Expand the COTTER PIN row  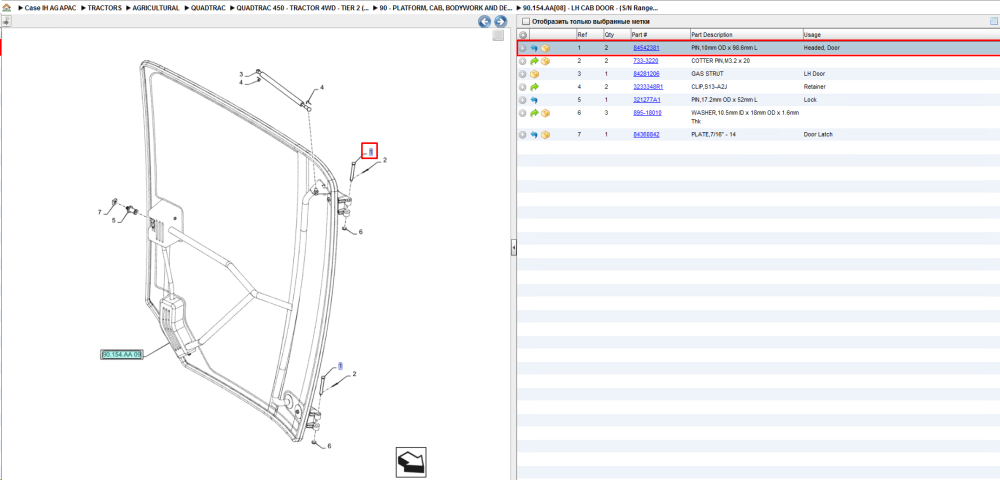523,61
